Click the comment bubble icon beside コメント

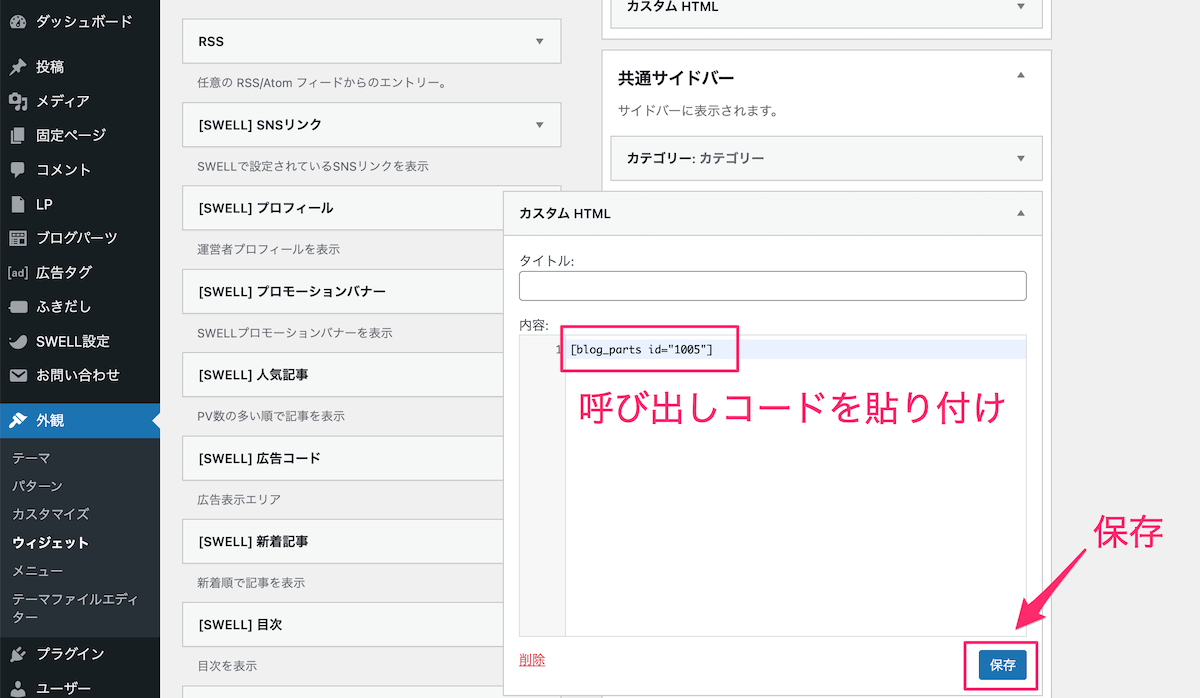(x=18, y=170)
